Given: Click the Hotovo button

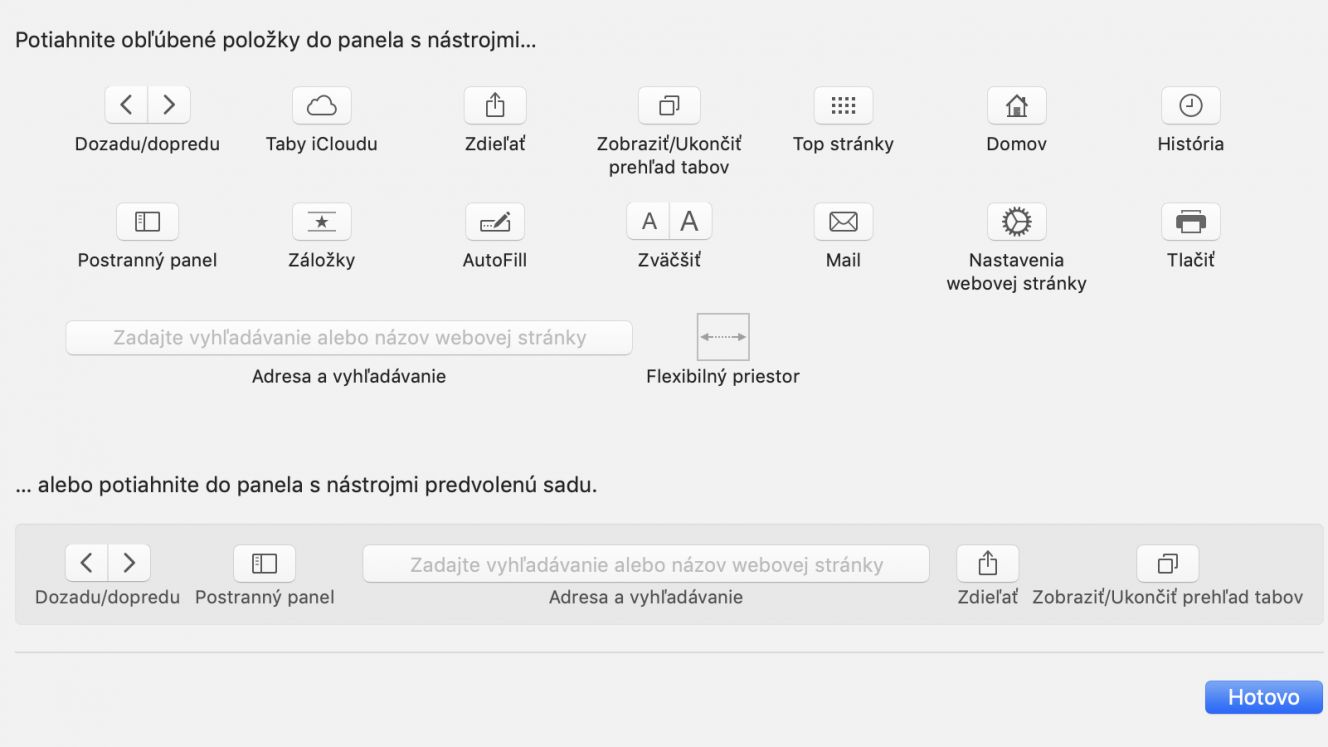Looking at the screenshot, I should [x=1264, y=697].
